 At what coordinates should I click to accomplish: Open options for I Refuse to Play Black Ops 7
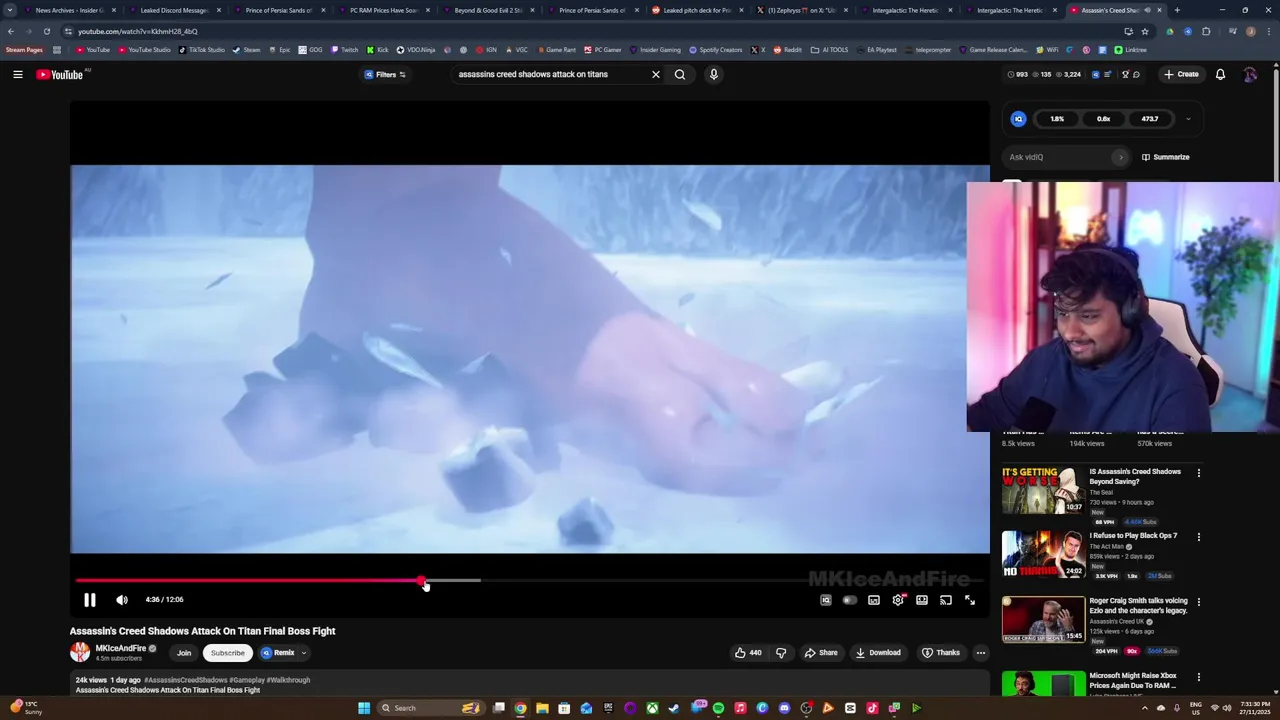pos(1199,537)
